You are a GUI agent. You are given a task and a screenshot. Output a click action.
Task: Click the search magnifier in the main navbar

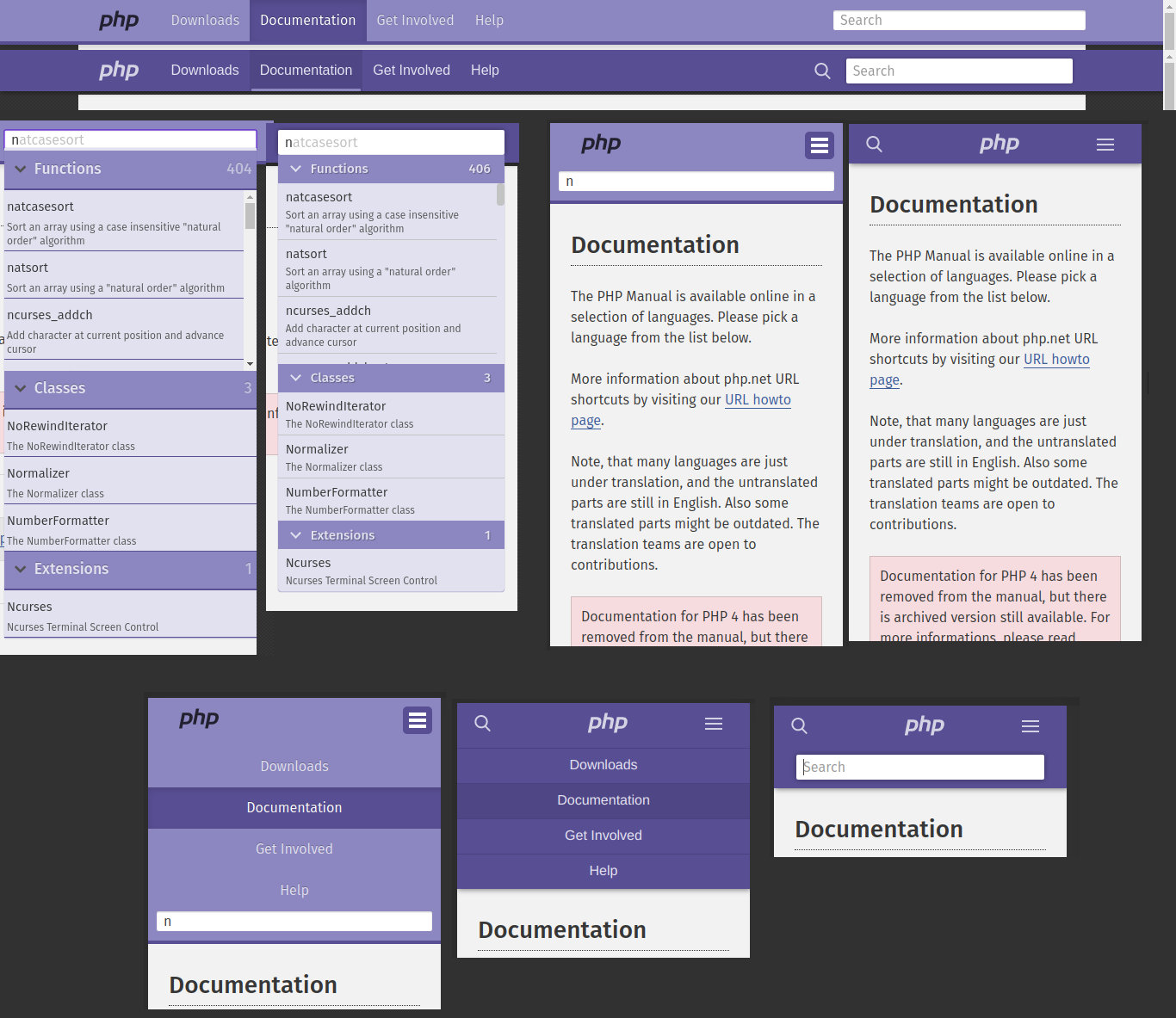[x=822, y=71]
